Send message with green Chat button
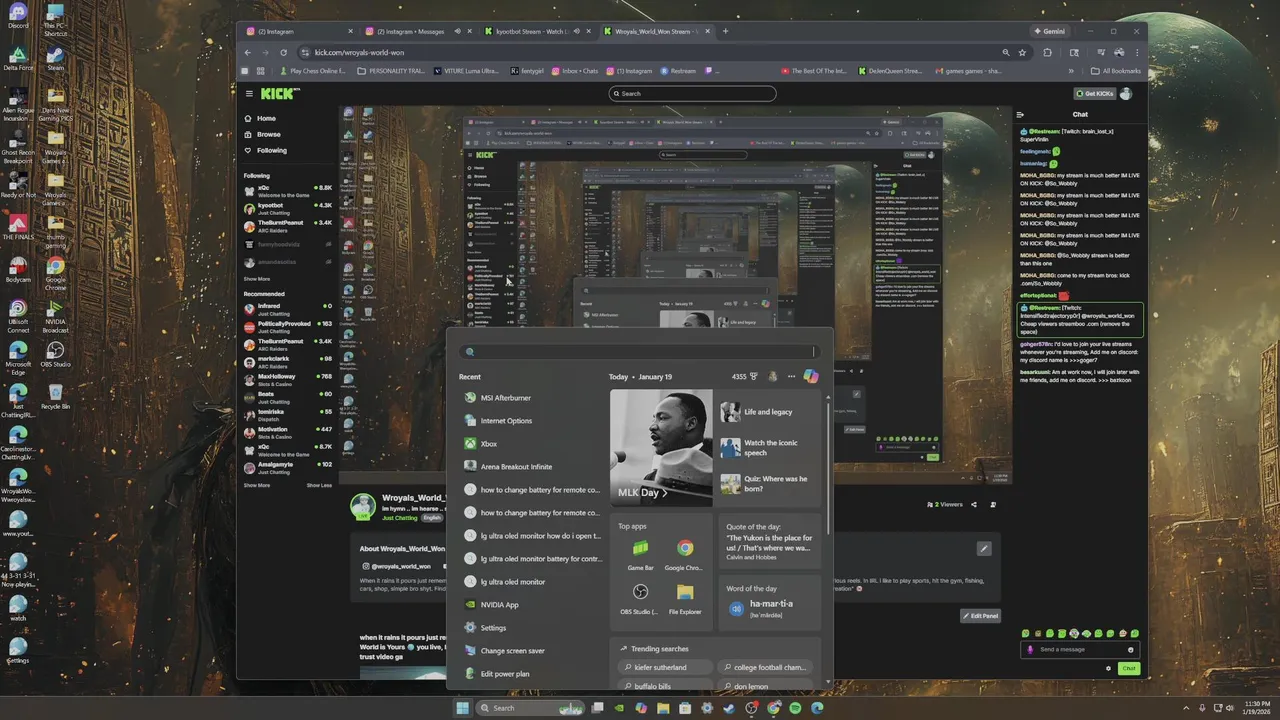Viewport: 1280px width, 720px height. click(1128, 668)
